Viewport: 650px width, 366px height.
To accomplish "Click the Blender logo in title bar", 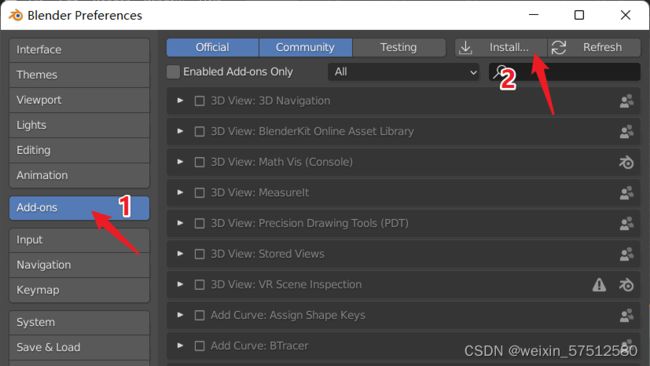I will [x=16, y=15].
